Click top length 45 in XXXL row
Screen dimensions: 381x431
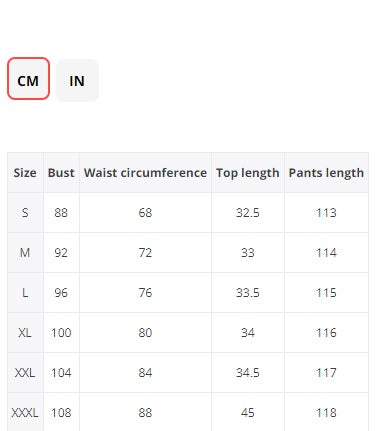(248, 413)
